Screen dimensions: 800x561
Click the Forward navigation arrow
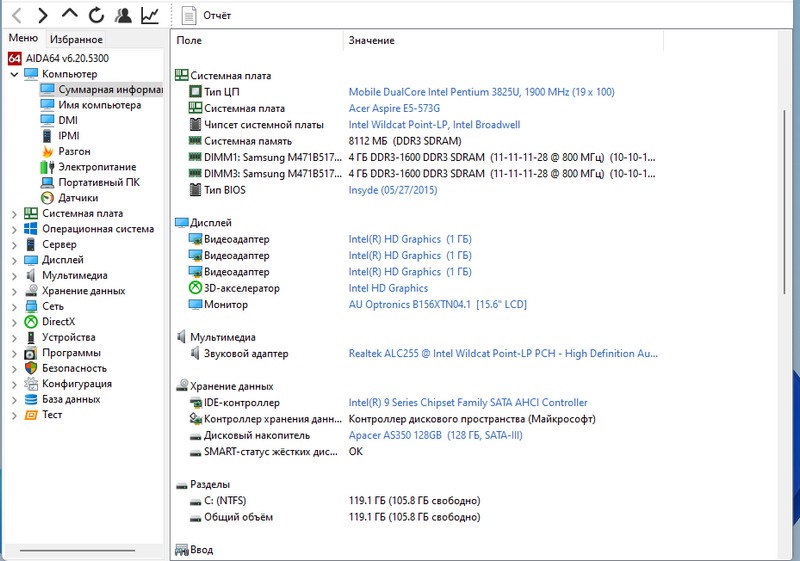[43, 15]
